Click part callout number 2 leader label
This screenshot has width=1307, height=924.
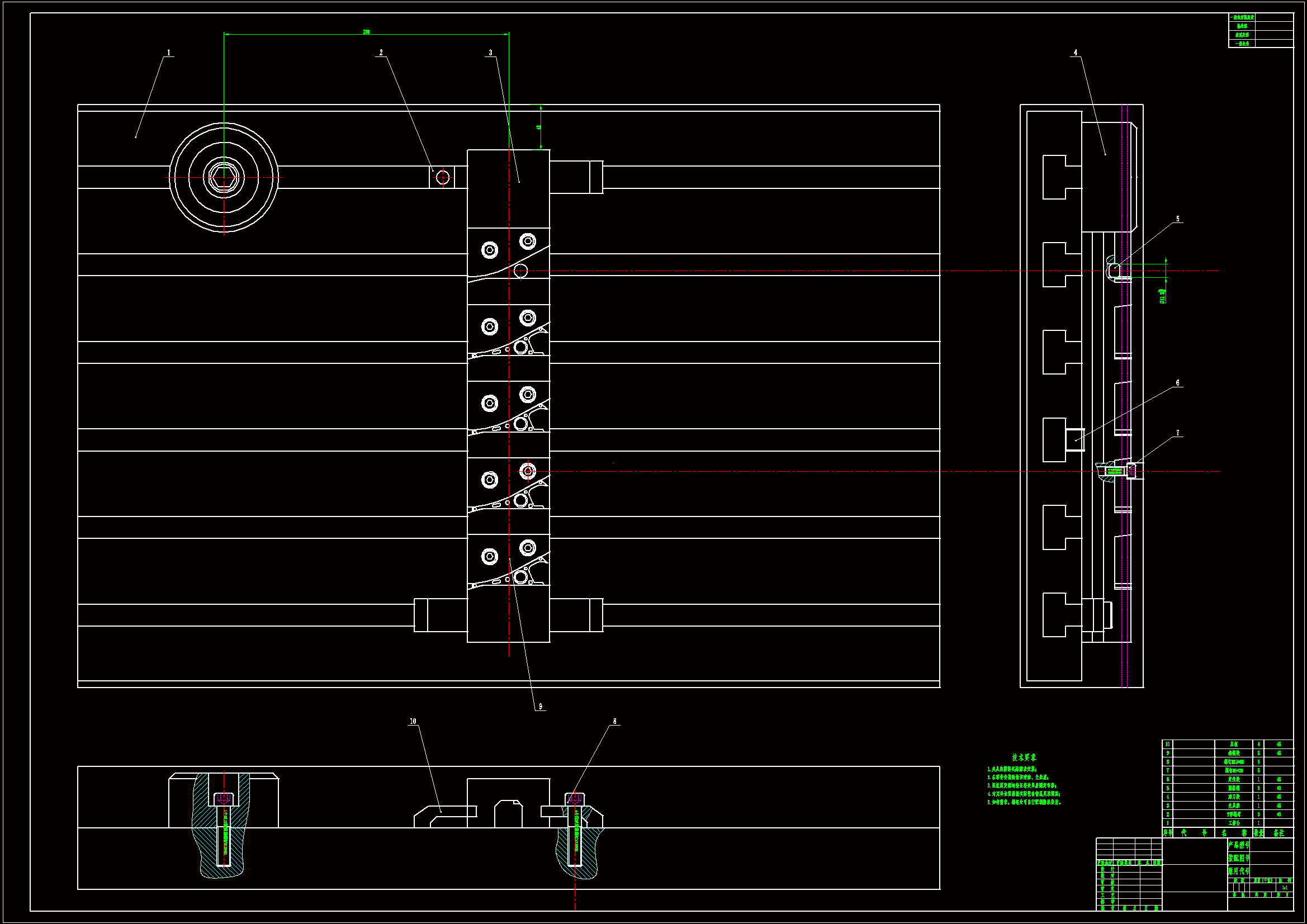point(381,53)
